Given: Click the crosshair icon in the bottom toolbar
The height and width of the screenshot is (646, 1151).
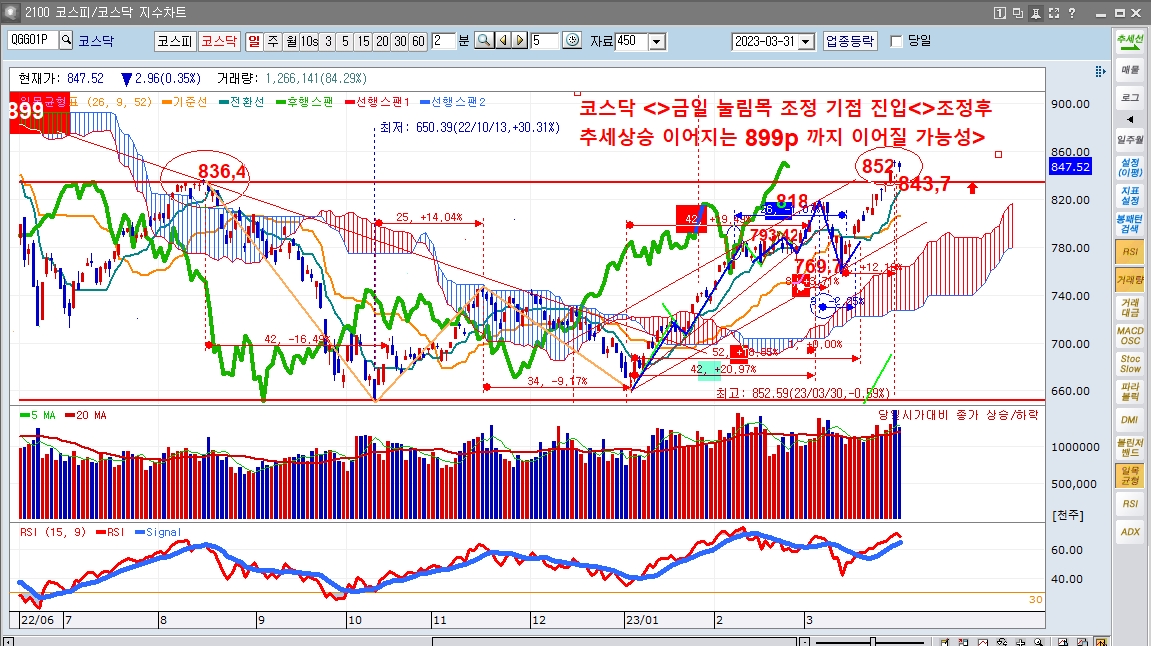Looking at the screenshot, I should [1021, 640].
